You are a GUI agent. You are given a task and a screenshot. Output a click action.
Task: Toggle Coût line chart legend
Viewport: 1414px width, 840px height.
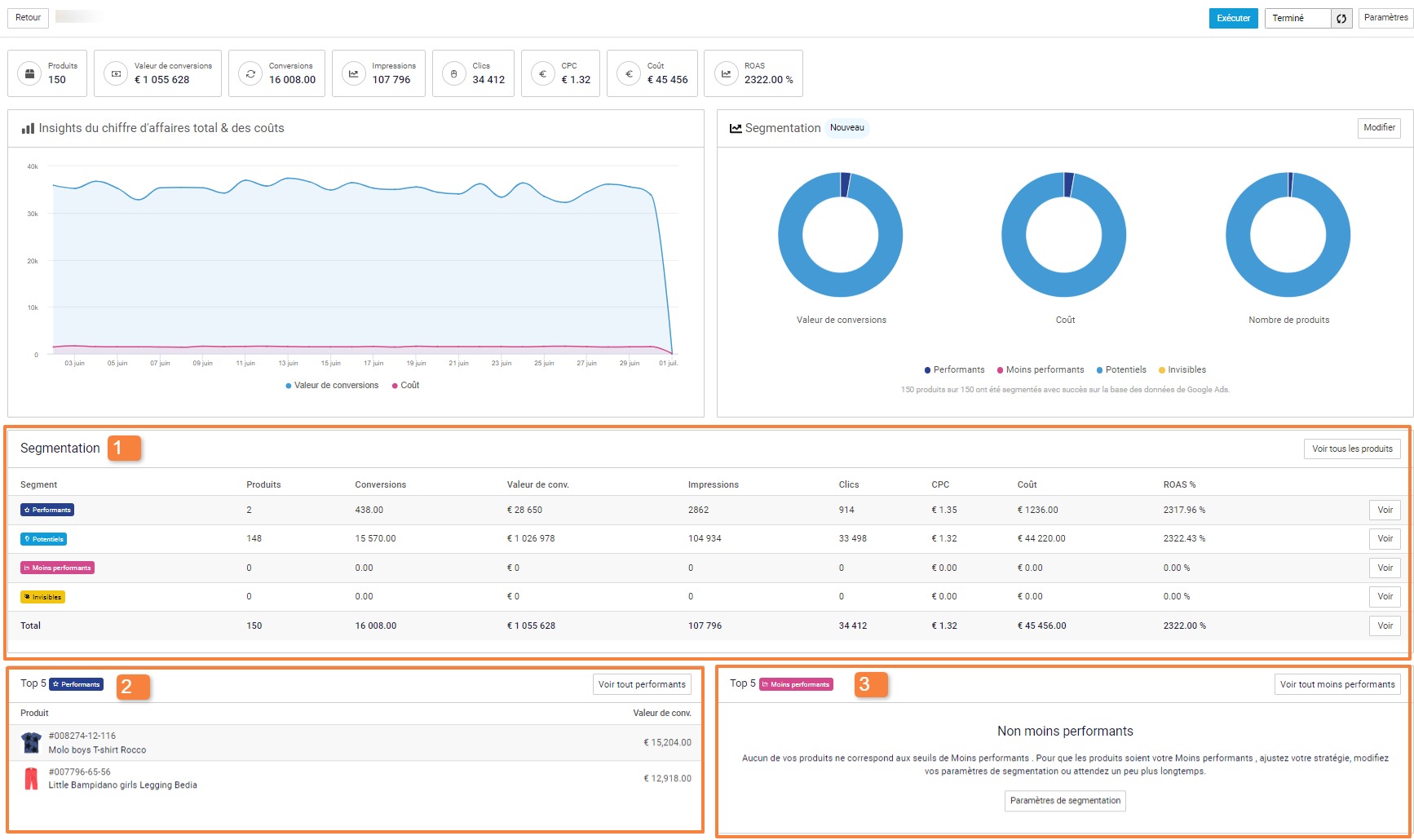click(405, 385)
